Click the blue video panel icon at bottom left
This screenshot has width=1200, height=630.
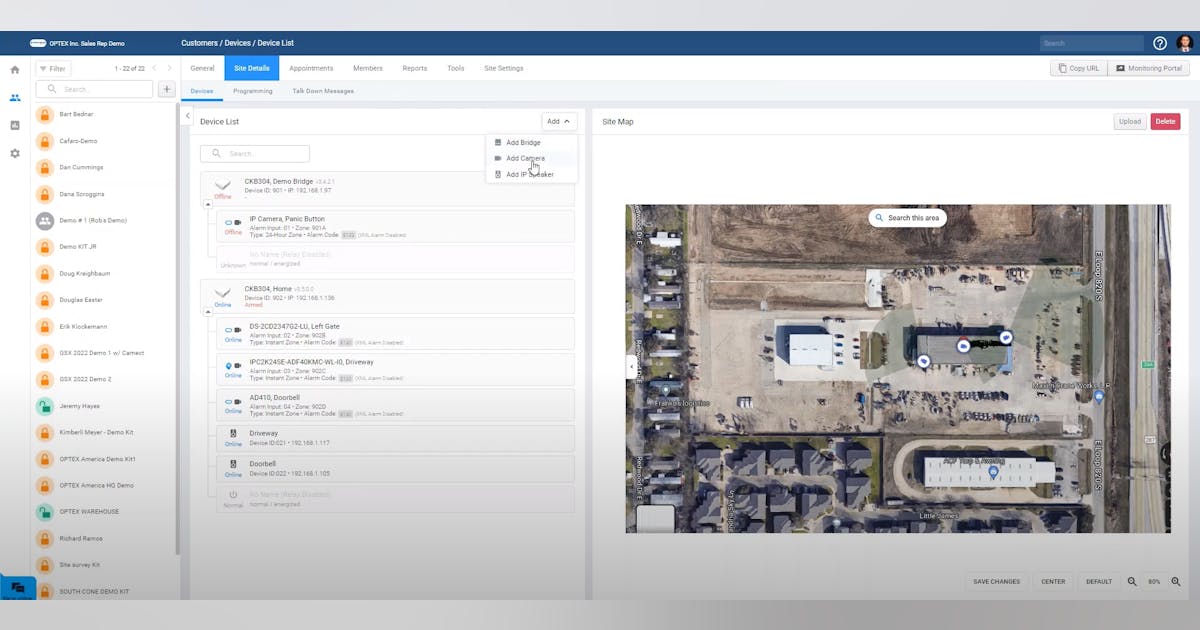tap(18, 588)
